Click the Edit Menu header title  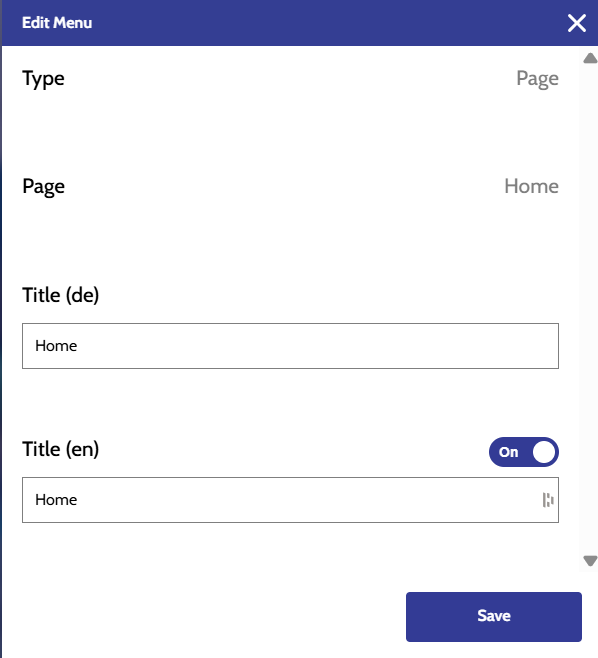pos(57,23)
